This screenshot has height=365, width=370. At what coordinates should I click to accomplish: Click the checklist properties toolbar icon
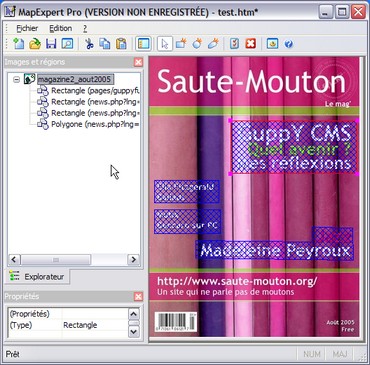[x=235, y=44]
